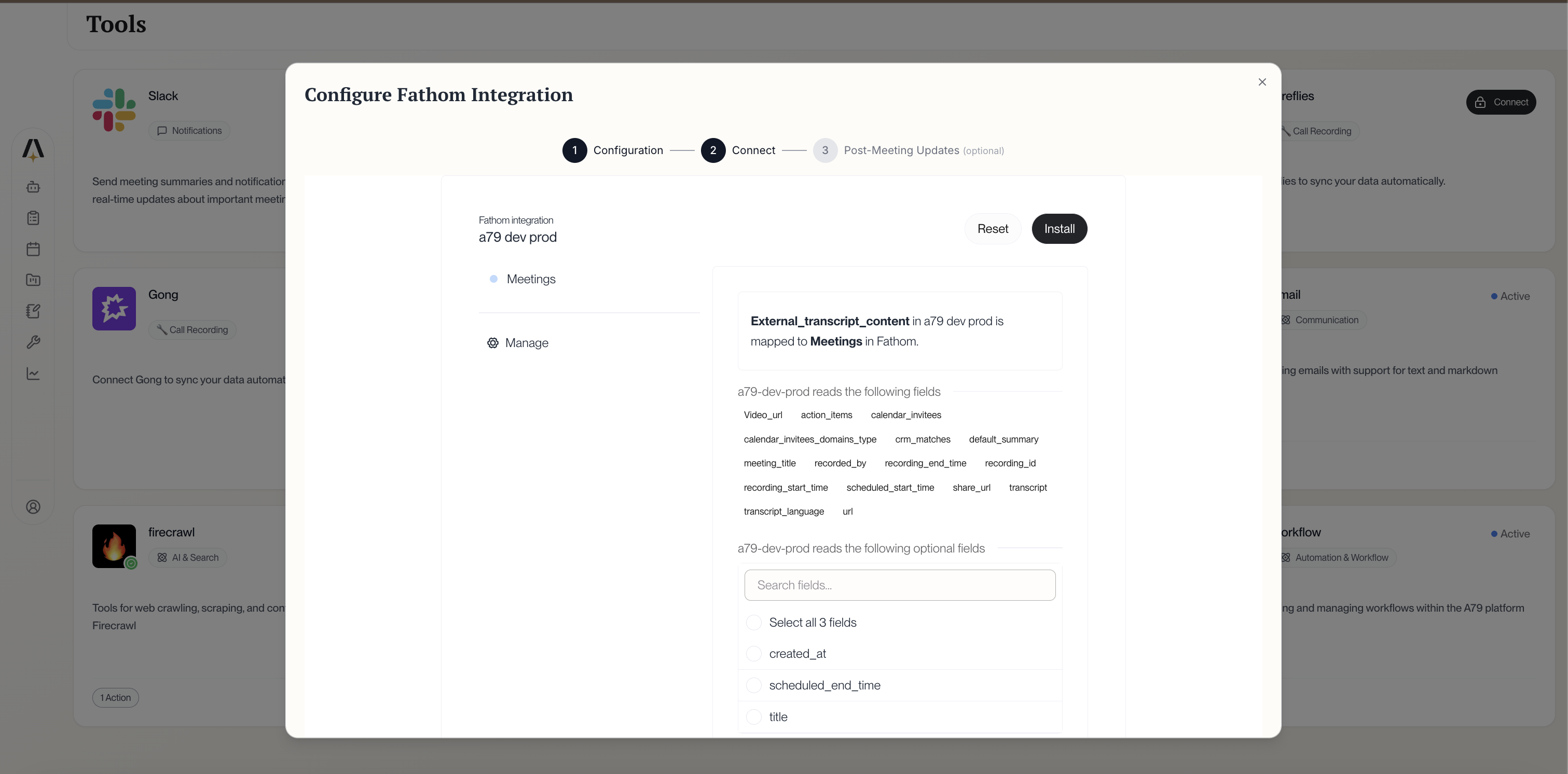1568x774 pixels.
Task: Open the projects folder icon in the sidebar
Action: (x=33, y=280)
